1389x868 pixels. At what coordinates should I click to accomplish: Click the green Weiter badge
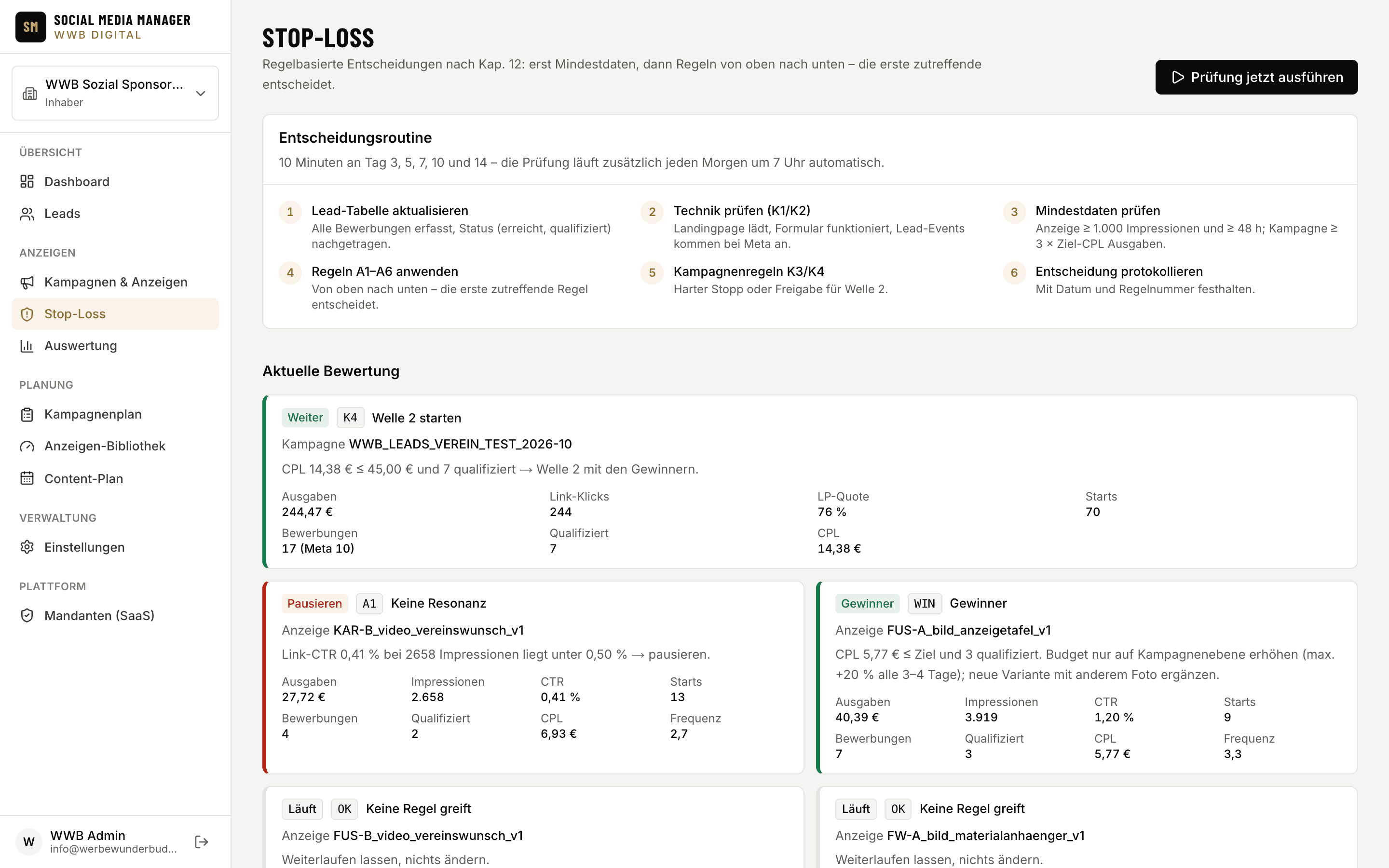click(305, 417)
